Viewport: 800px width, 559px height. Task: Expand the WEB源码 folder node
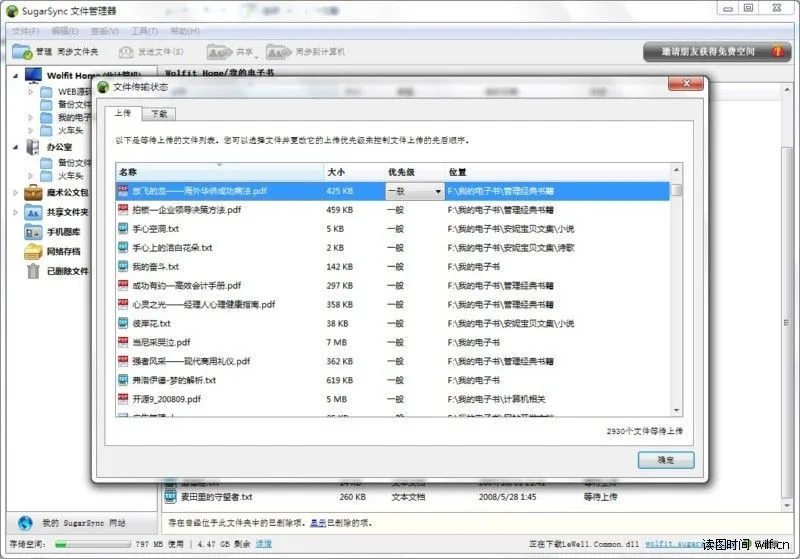pos(31,92)
